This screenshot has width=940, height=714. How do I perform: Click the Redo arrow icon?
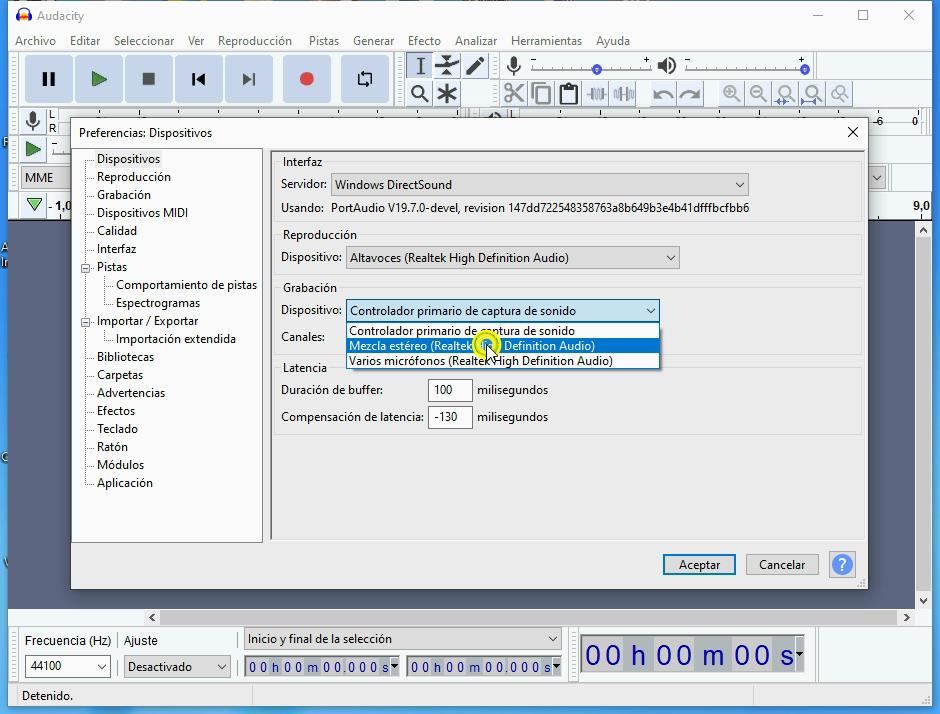pos(691,94)
